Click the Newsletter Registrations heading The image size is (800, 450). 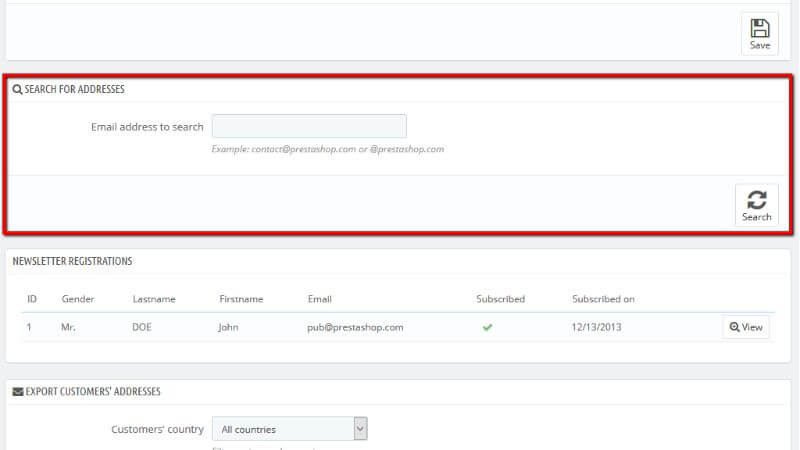tap(72, 261)
